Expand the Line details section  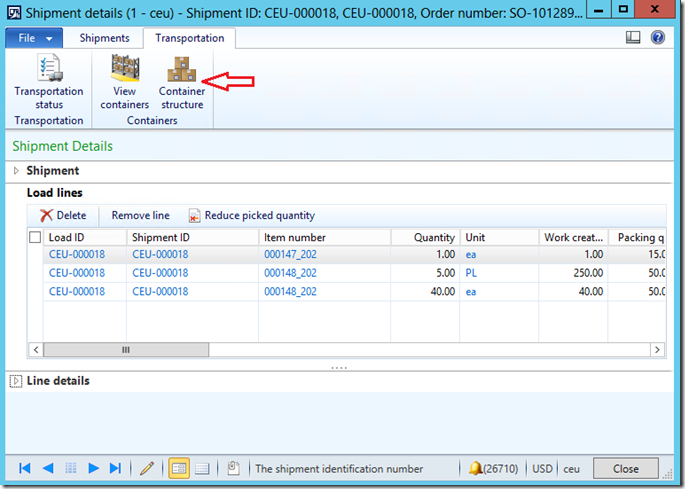click(16, 381)
